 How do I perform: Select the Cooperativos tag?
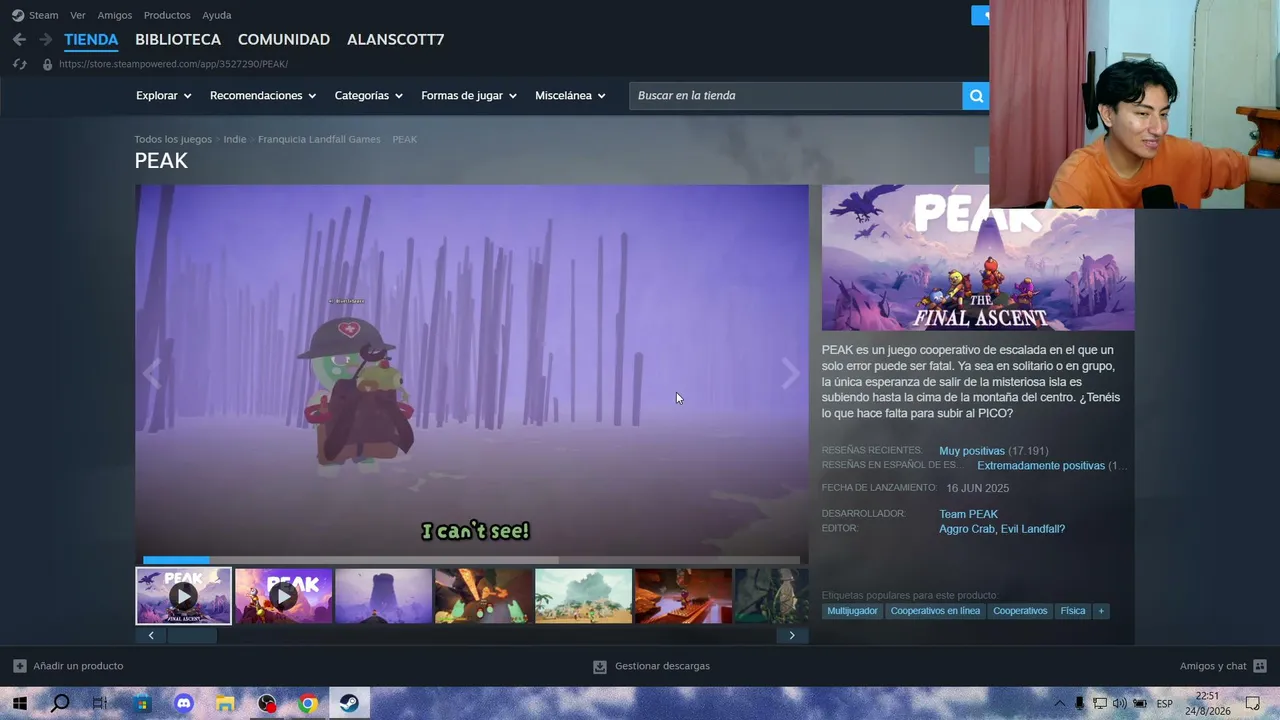1020,611
